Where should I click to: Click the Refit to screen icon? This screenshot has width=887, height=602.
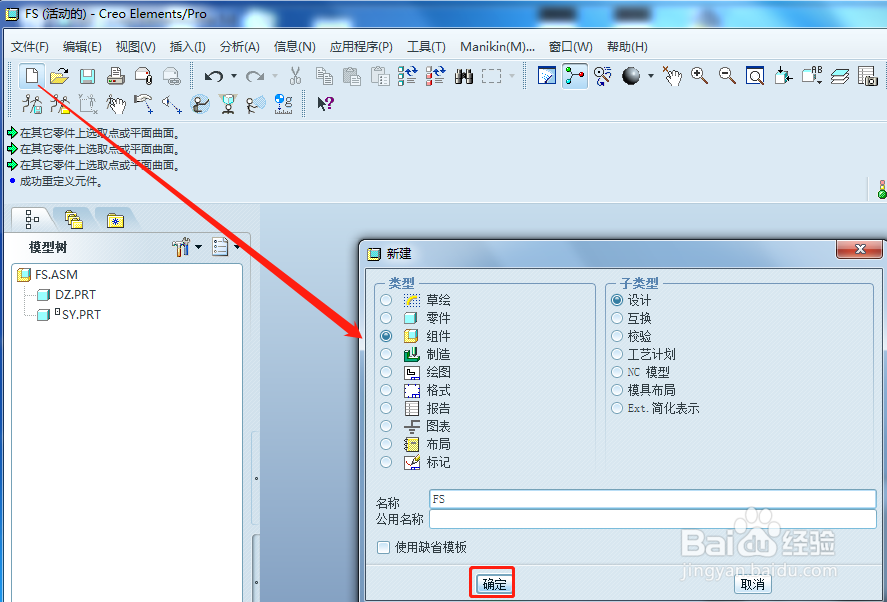[x=755, y=76]
